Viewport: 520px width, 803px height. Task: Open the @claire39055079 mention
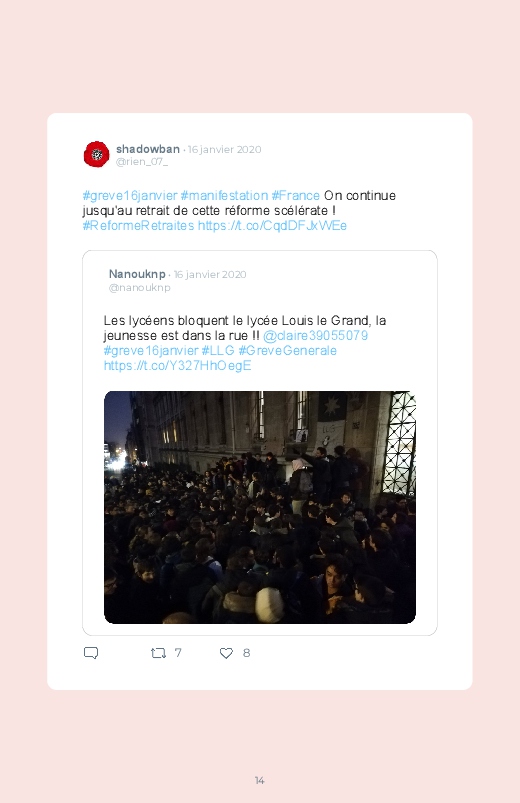pyautogui.click(x=315, y=335)
